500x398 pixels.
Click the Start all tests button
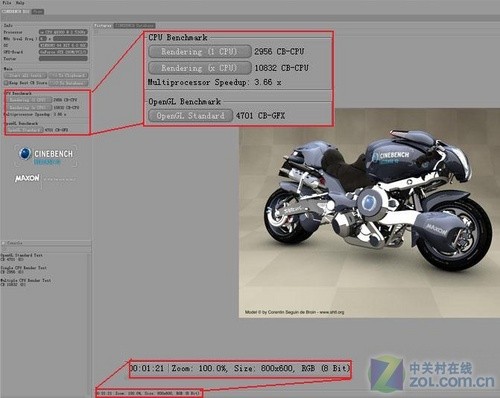[x=26, y=76]
